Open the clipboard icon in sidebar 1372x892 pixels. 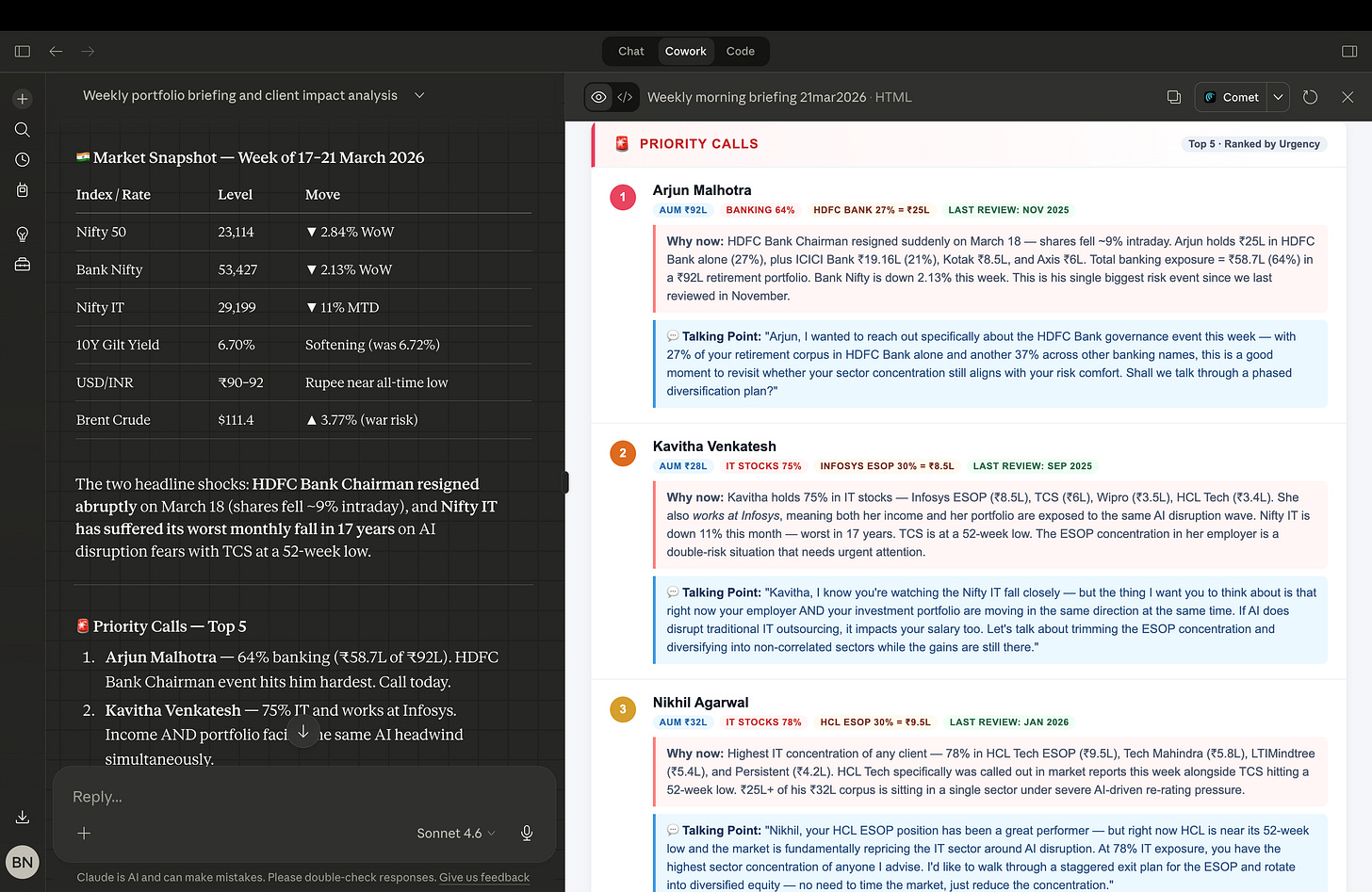[23, 189]
